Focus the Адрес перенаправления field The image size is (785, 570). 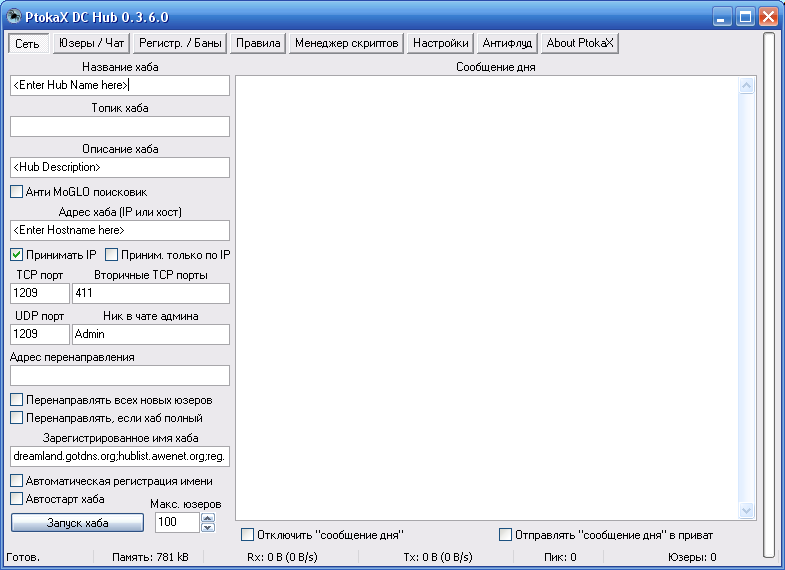click(120, 375)
